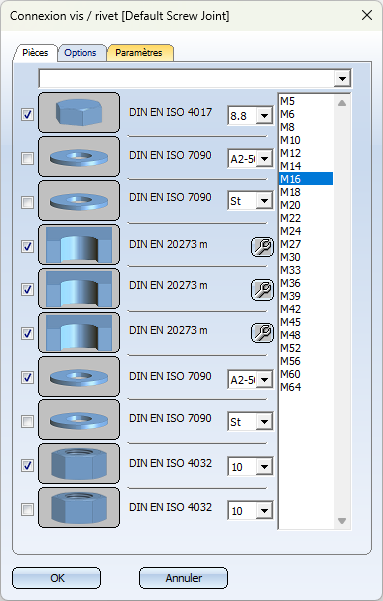Viewport: 383px width, 601px height.
Task: Confirm the dialog with OK
Action: [x=57, y=578]
